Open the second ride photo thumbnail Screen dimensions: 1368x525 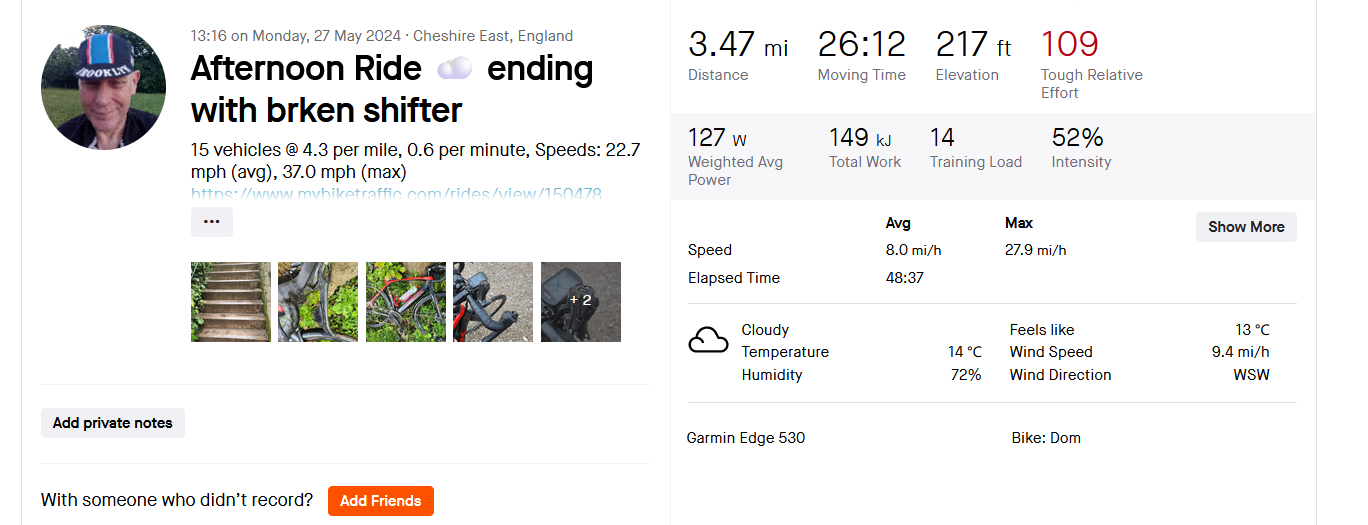[318, 302]
